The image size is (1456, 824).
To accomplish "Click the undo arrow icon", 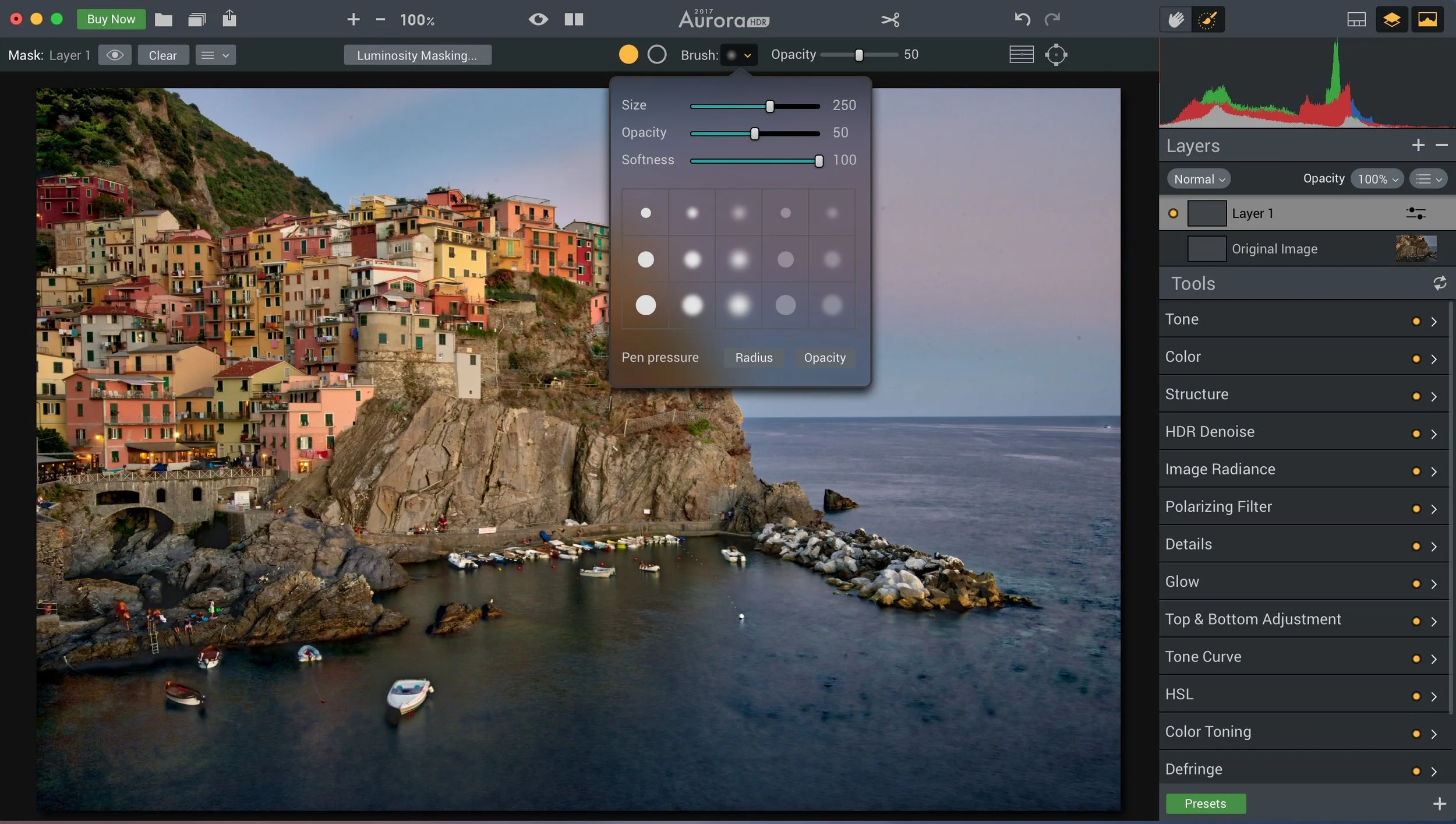I will tap(1022, 19).
